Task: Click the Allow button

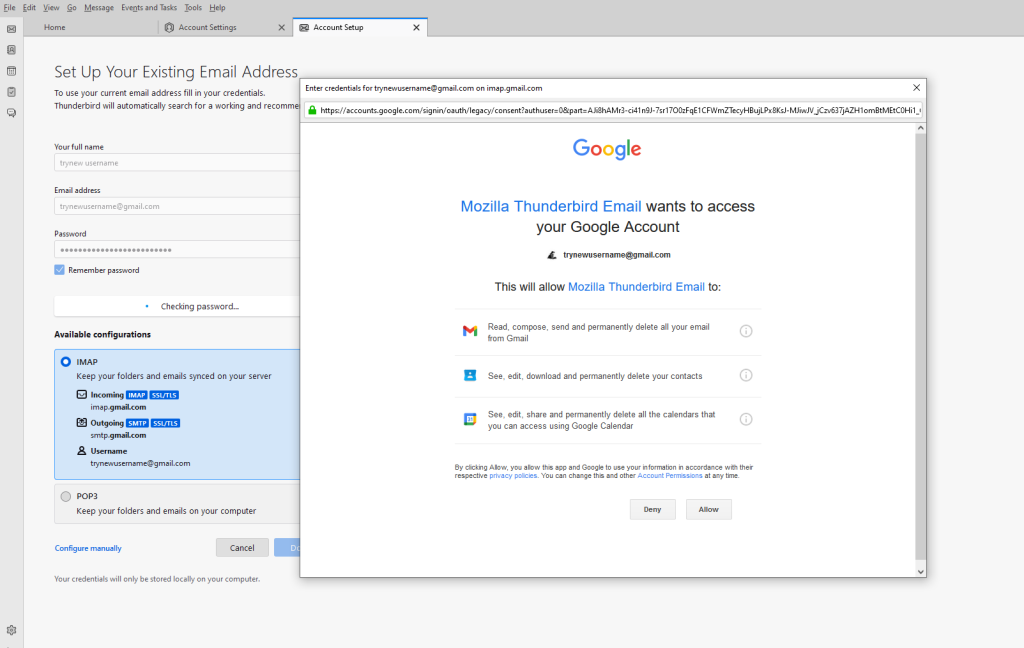Action: point(708,510)
